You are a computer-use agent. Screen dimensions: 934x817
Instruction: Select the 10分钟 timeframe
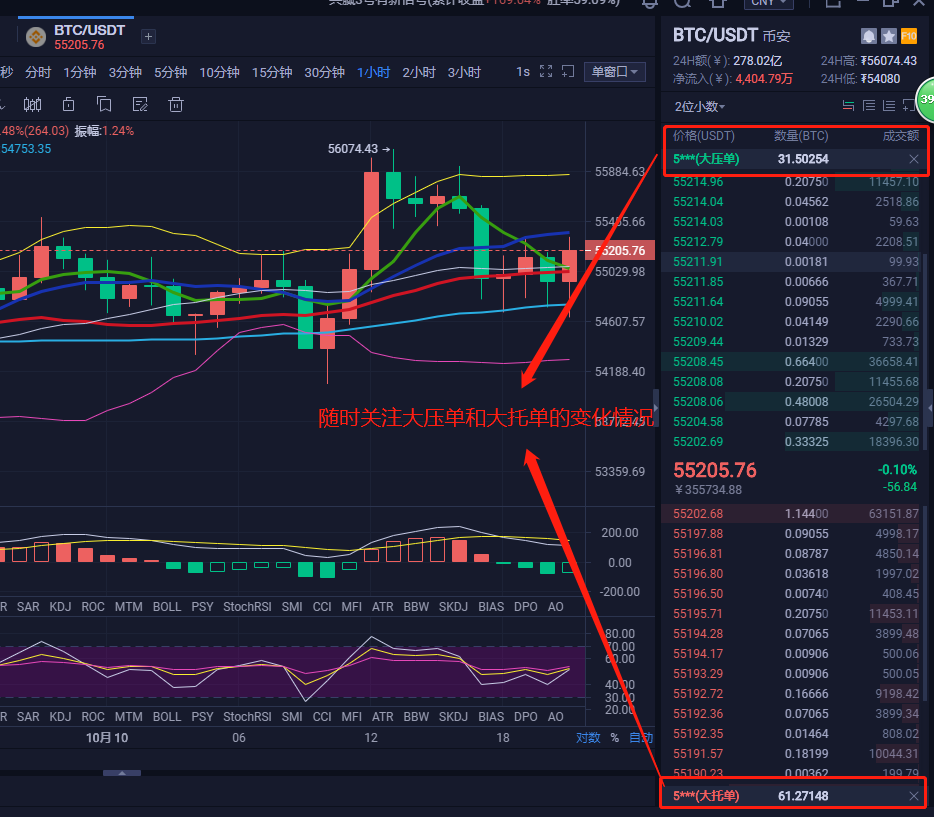click(219, 73)
